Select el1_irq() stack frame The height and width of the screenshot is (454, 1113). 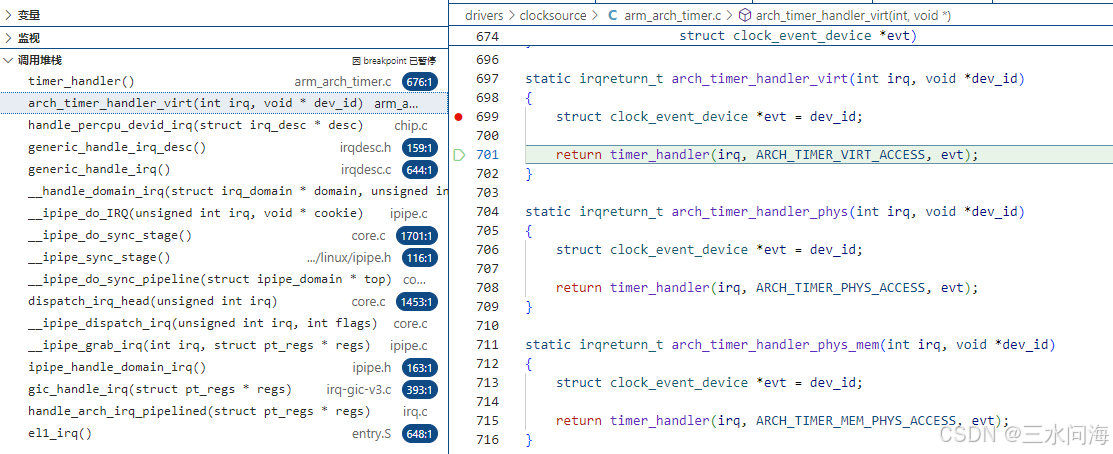tap(224, 433)
